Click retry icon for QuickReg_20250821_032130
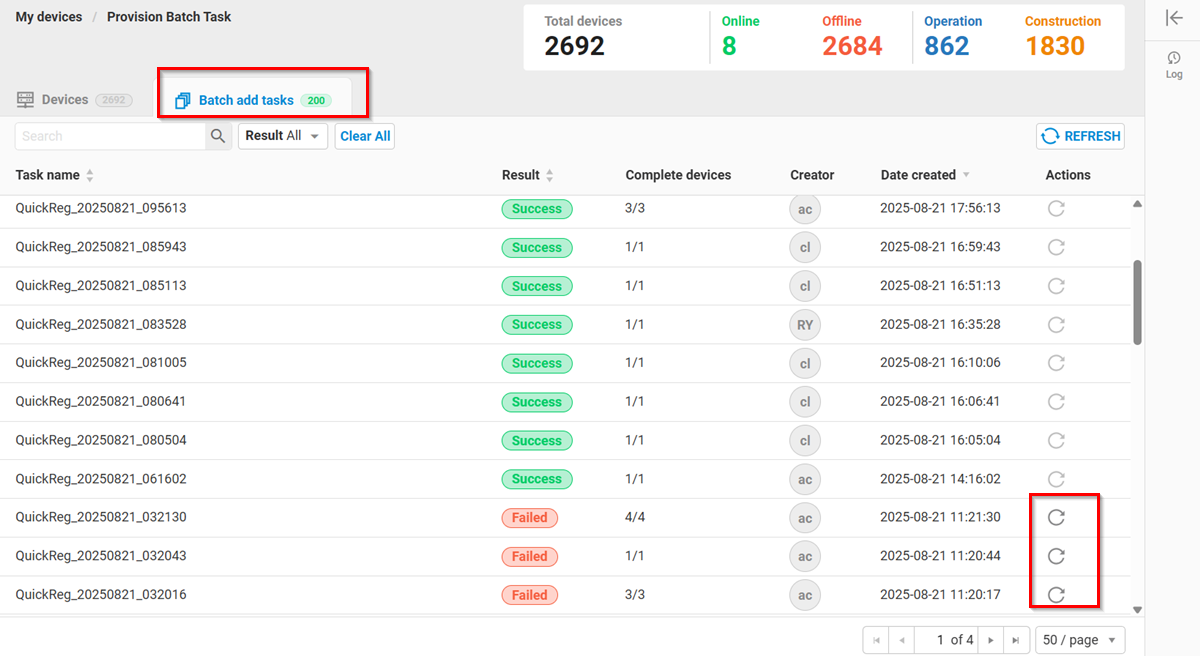This screenshot has height=656, width=1200. (x=1055, y=517)
